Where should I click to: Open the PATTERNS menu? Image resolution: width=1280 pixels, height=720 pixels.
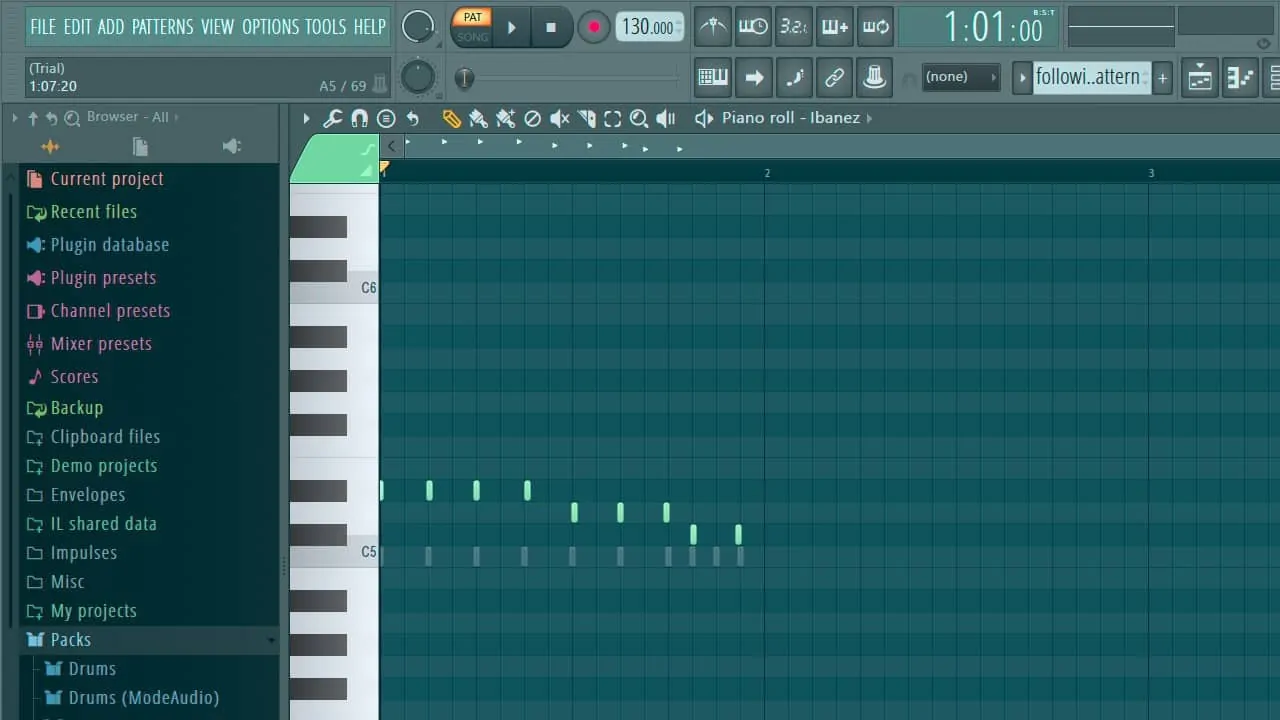point(163,27)
